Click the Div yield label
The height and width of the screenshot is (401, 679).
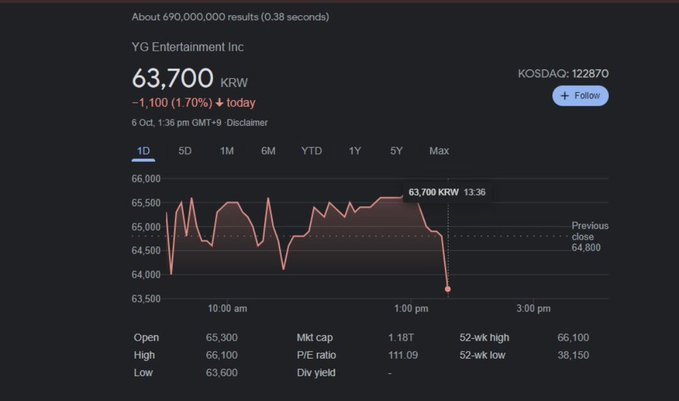(x=316, y=373)
